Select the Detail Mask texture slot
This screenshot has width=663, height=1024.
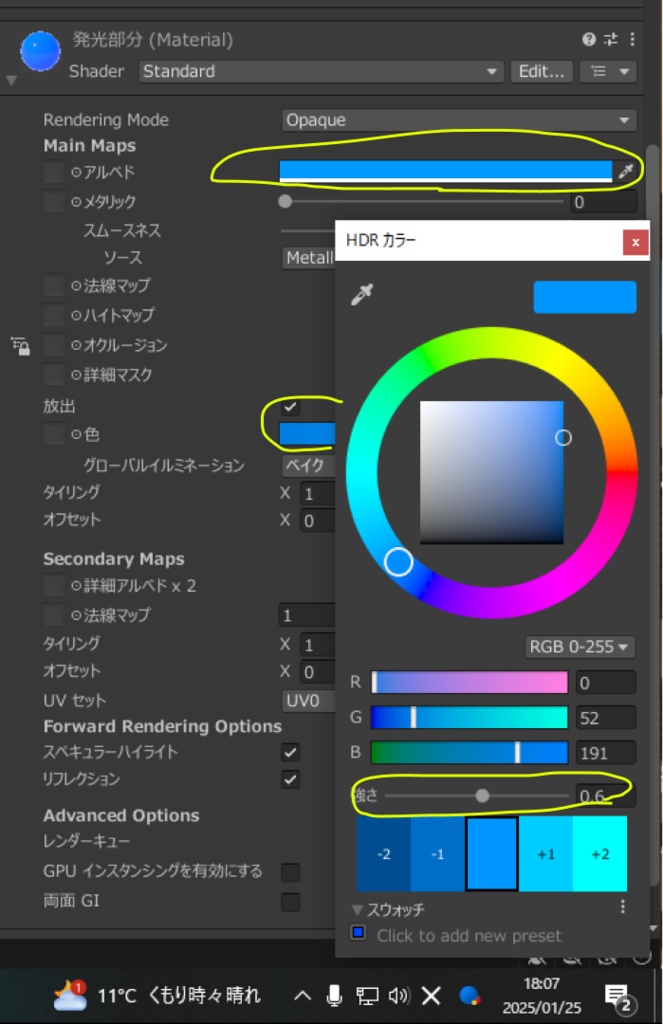[x=54, y=375]
